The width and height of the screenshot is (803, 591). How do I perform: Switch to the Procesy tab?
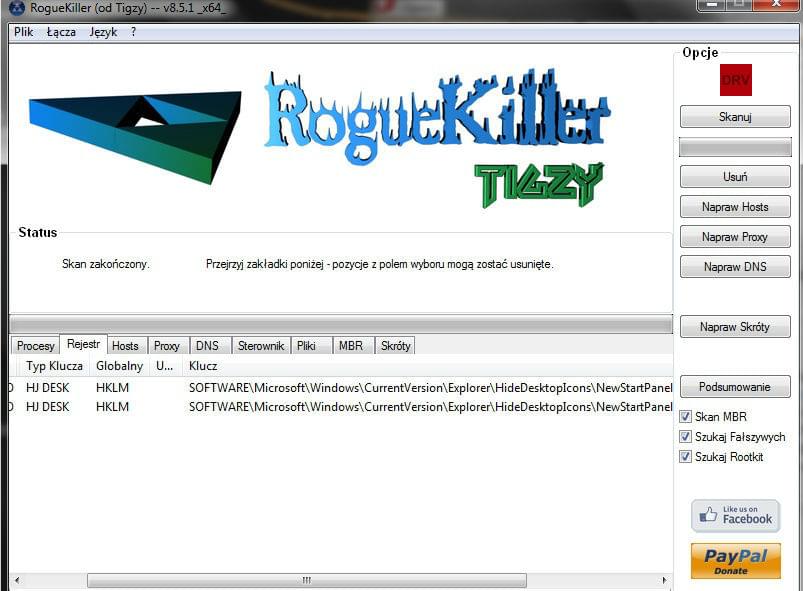click(35, 346)
